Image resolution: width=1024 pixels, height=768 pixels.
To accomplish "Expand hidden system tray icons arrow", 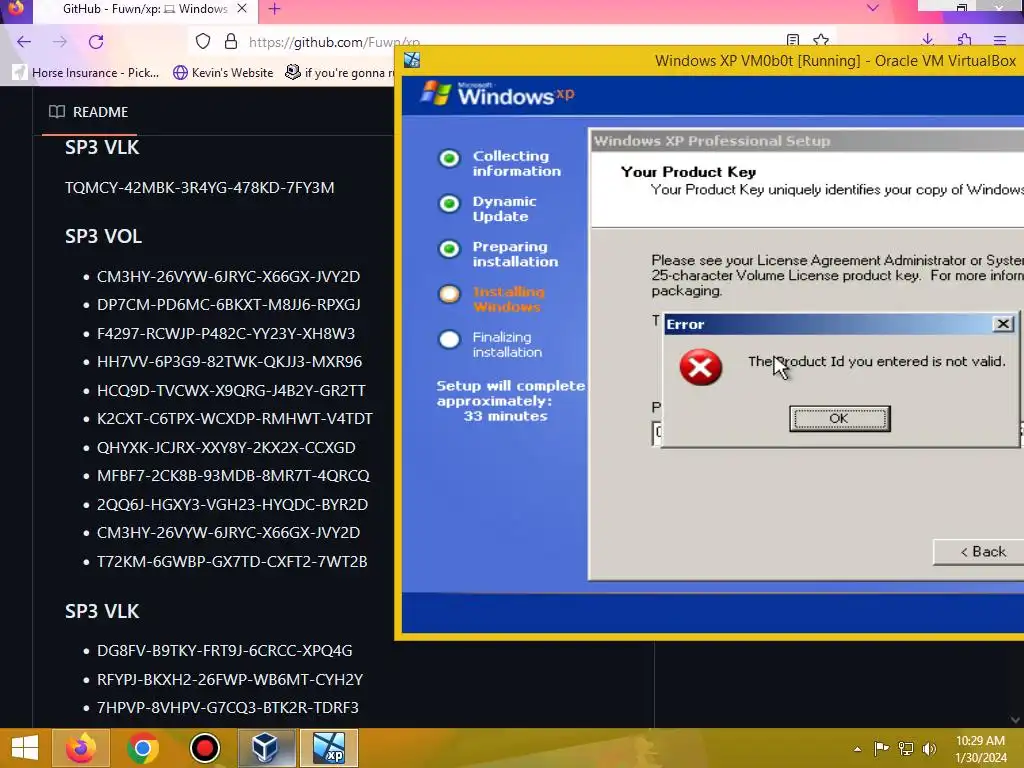I will click(857, 749).
